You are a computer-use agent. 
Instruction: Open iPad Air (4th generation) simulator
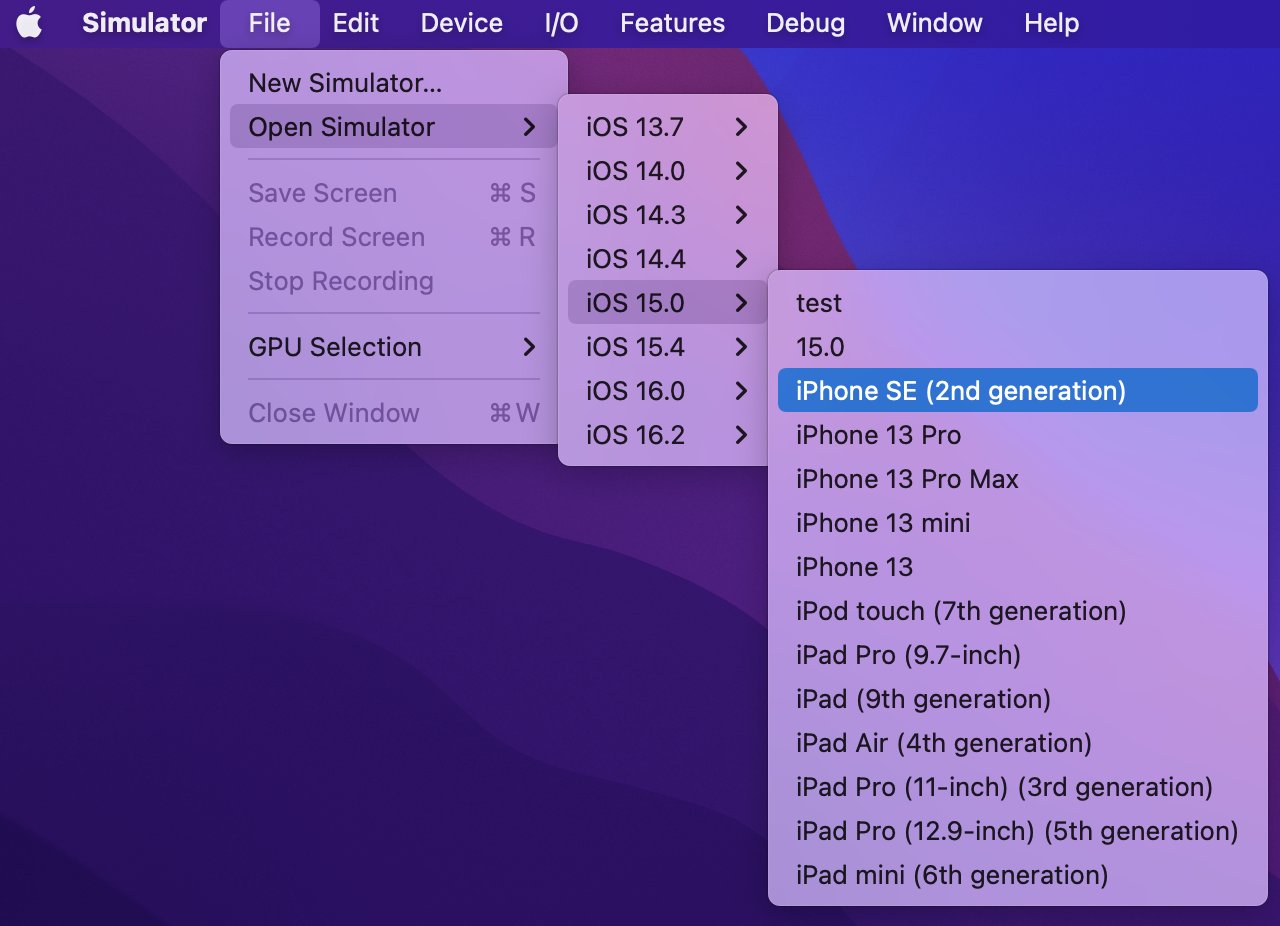click(x=943, y=743)
